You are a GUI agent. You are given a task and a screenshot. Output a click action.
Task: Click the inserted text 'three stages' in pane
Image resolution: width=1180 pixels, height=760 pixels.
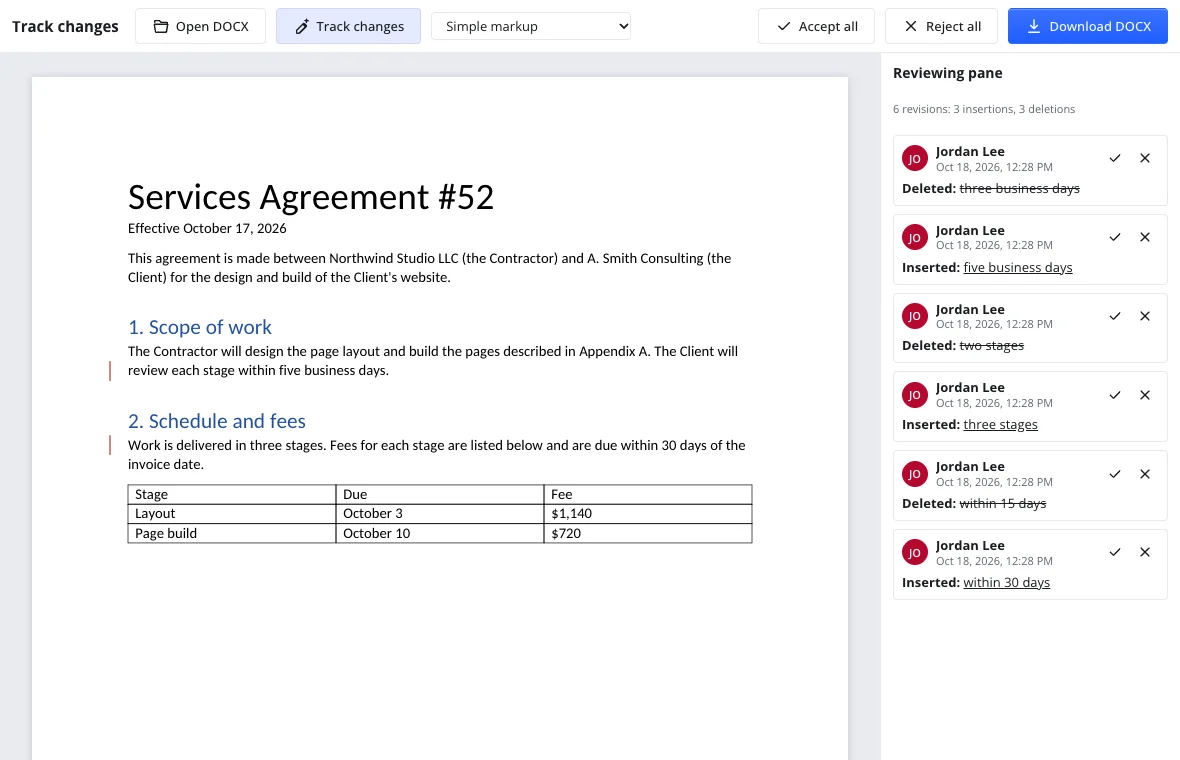(x=1000, y=424)
